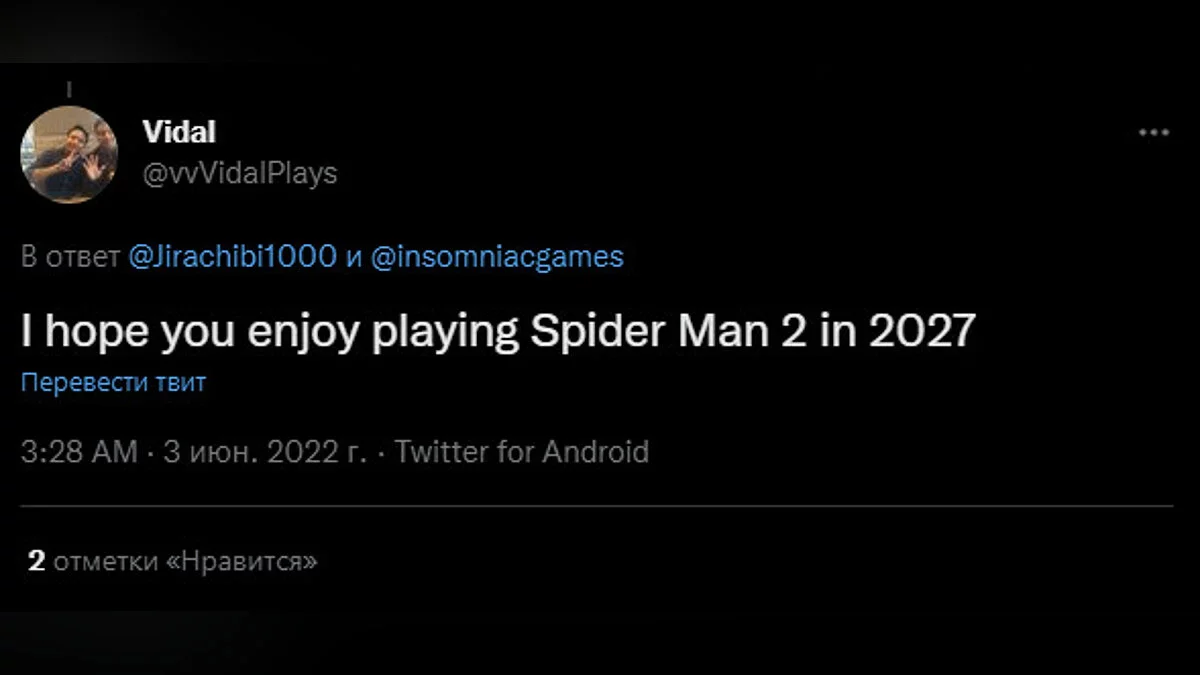The image size is (1200, 675).
Task: Open the Vidal display name profile
Action: (x=180, y=131)
